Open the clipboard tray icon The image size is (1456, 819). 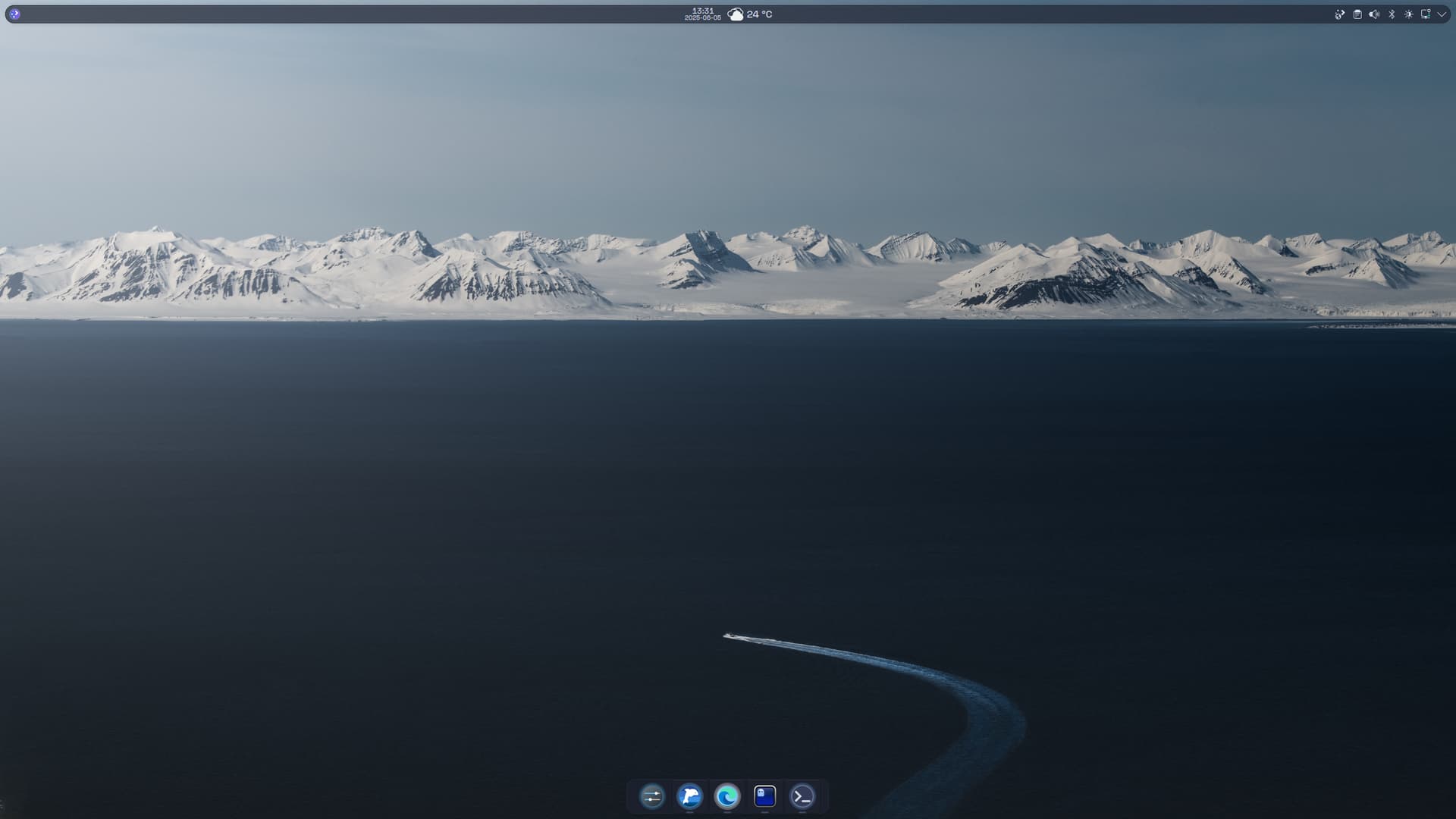click(1357, 14)
